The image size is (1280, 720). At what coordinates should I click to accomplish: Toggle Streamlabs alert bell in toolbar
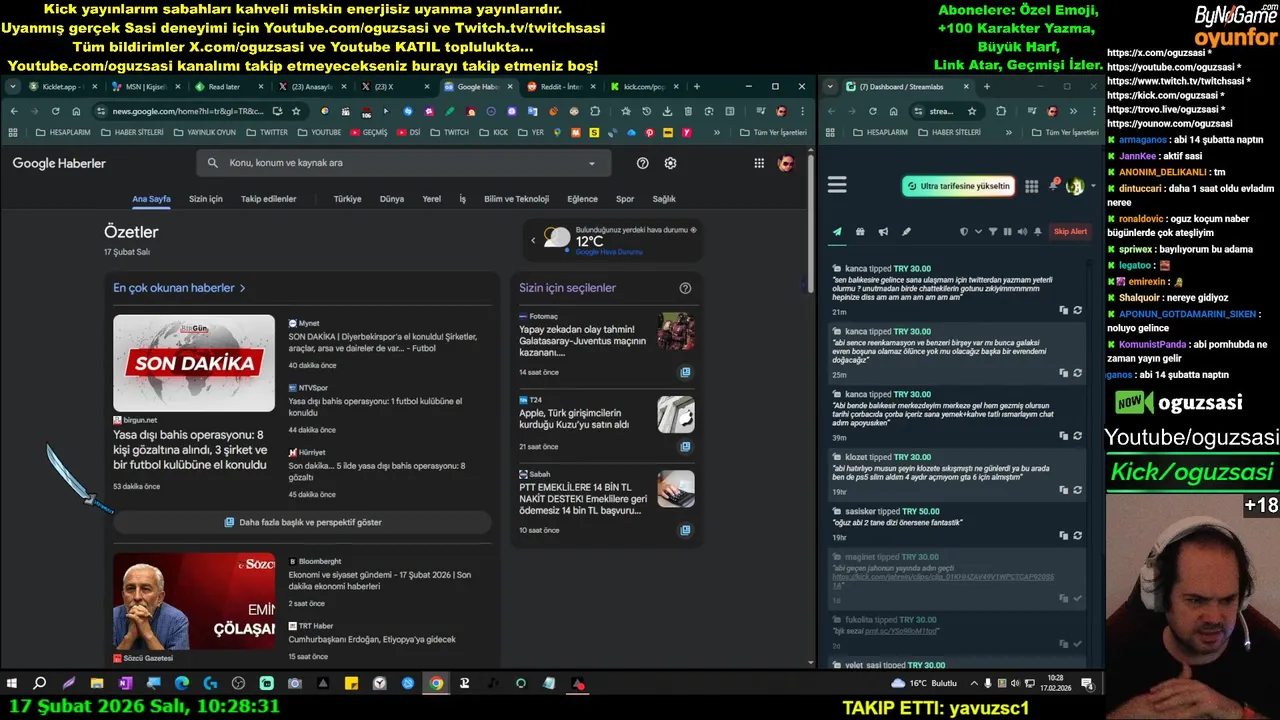(1038, 231)
